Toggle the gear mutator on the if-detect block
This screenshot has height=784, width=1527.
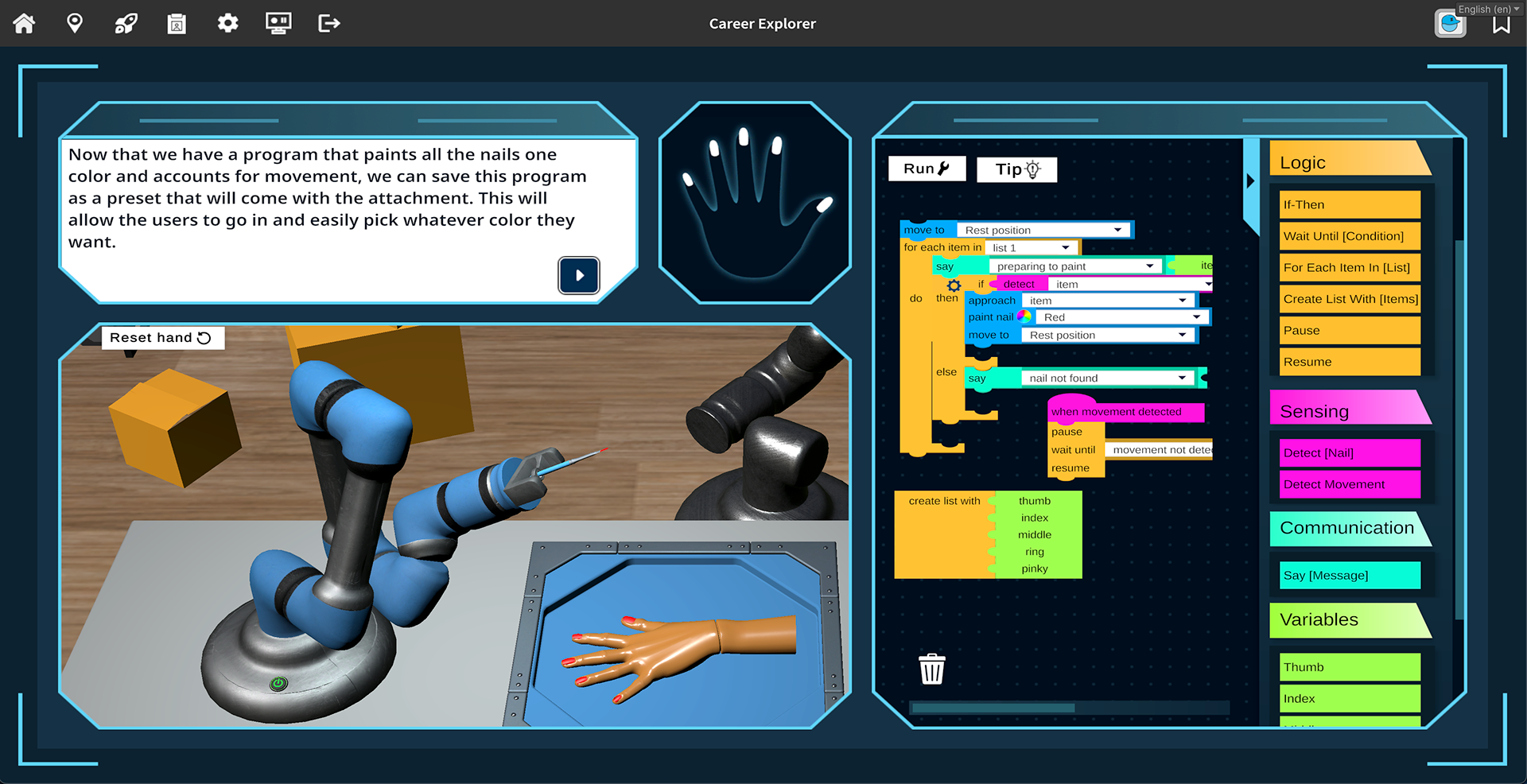pyautogui.click(x=954, y=285)
